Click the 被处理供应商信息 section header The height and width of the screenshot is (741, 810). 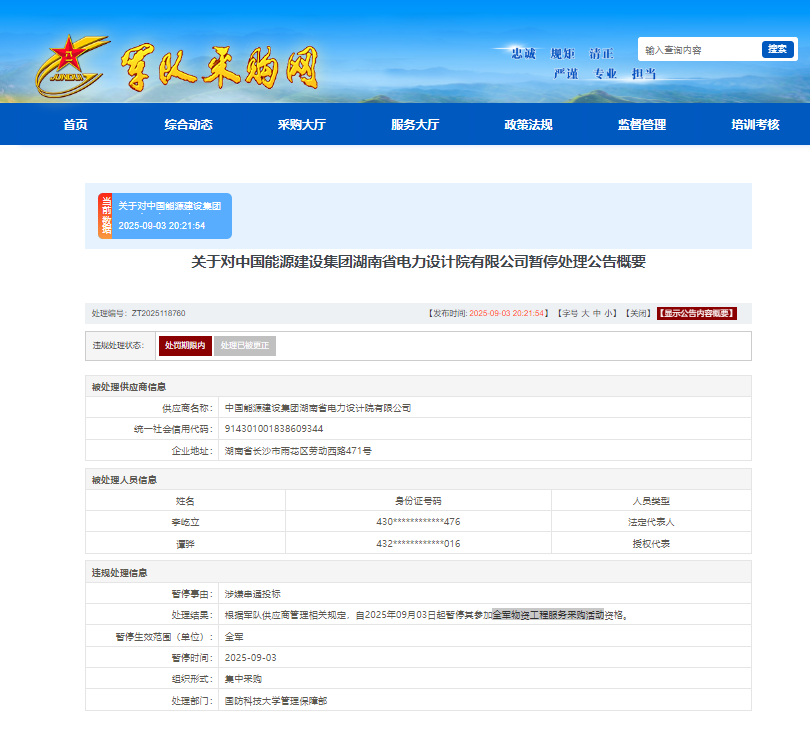129,387
